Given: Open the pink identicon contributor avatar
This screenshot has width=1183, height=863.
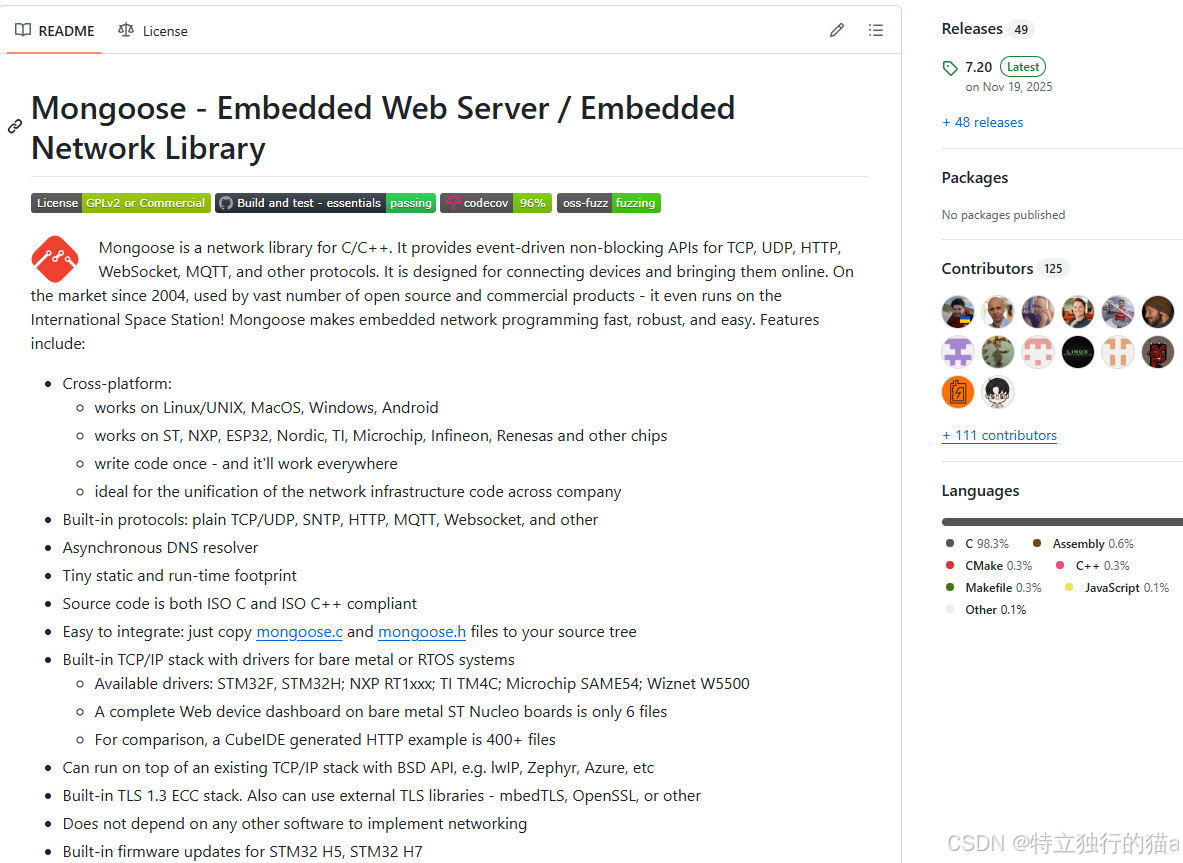Looking at the screenshot, I should [1038, 352].
